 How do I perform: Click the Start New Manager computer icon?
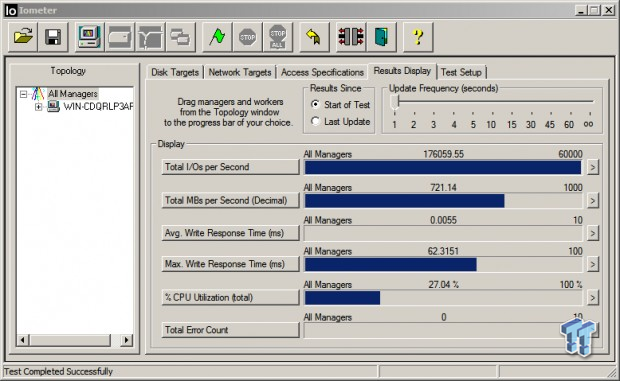point(90,37)
